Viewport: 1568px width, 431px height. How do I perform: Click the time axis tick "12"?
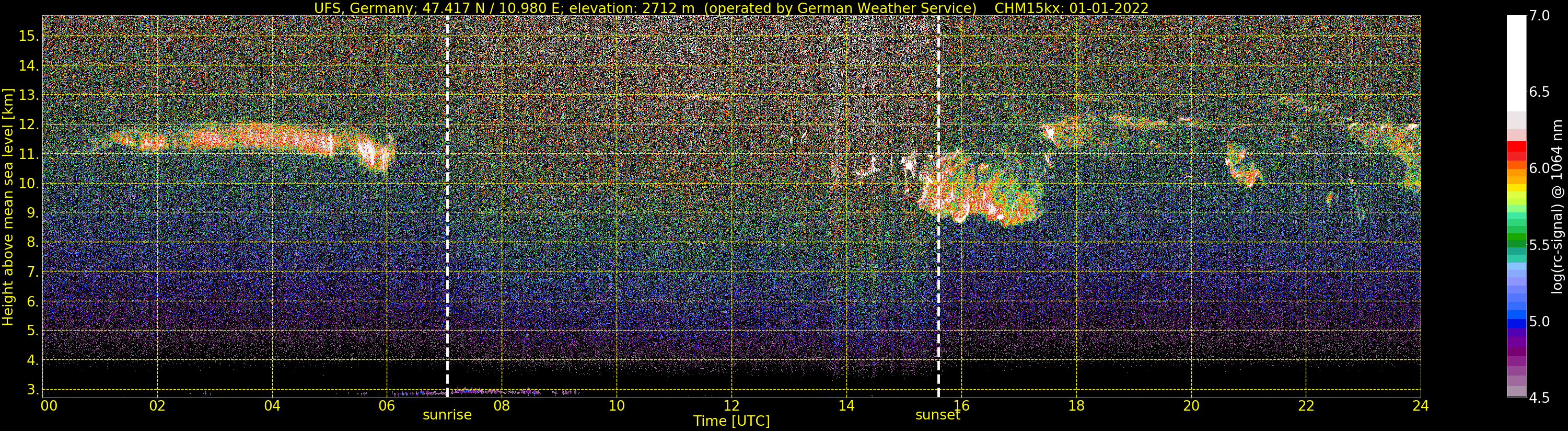(731, 405)
